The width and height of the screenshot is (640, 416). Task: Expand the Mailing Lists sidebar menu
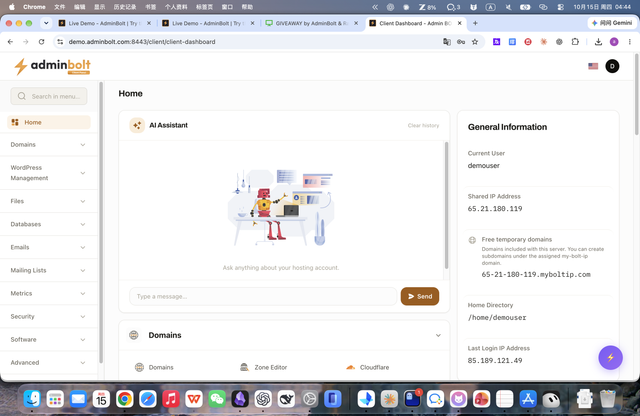click(x=49, y=270)
